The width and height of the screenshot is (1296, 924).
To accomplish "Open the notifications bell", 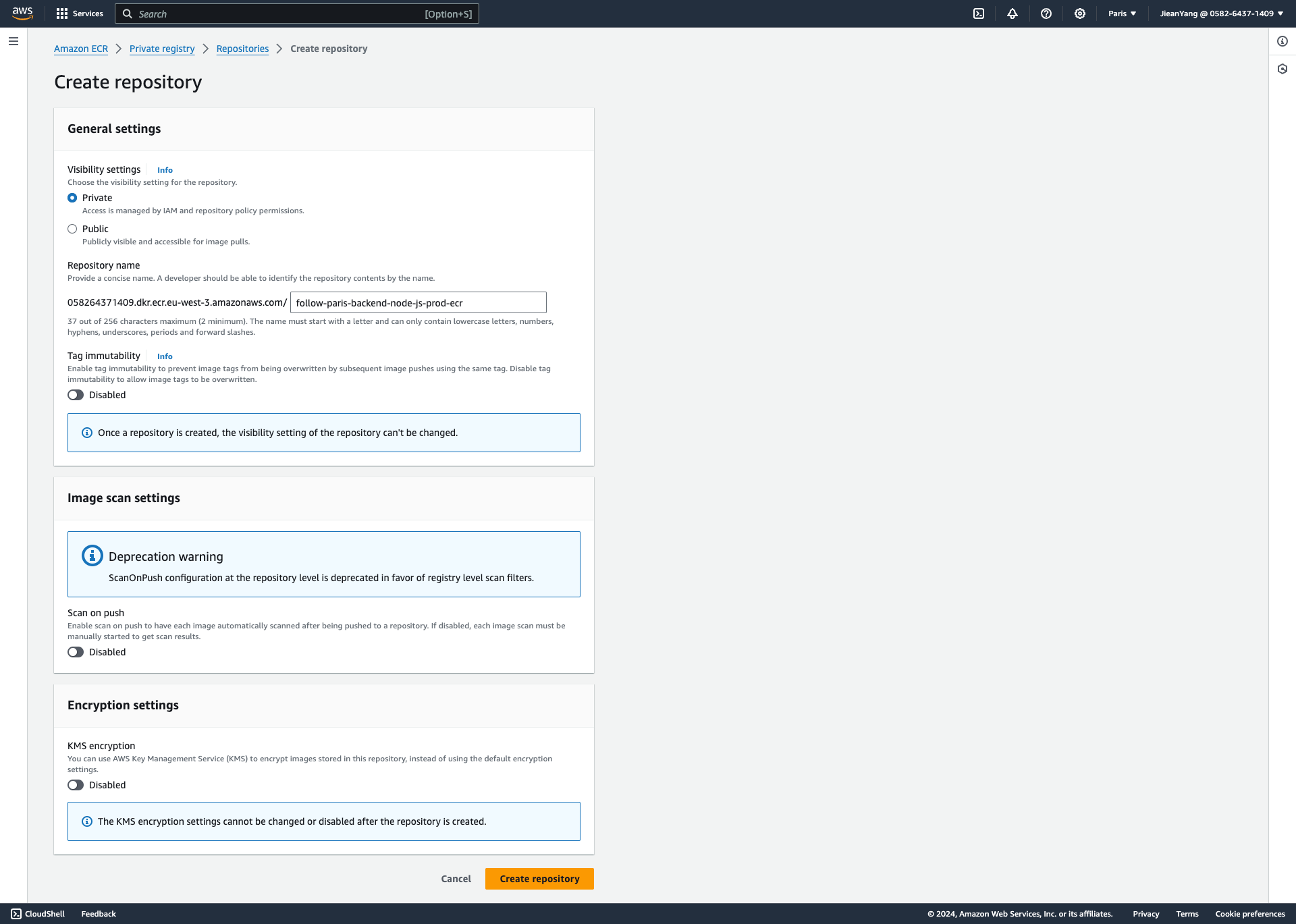I will point(1013,13).
